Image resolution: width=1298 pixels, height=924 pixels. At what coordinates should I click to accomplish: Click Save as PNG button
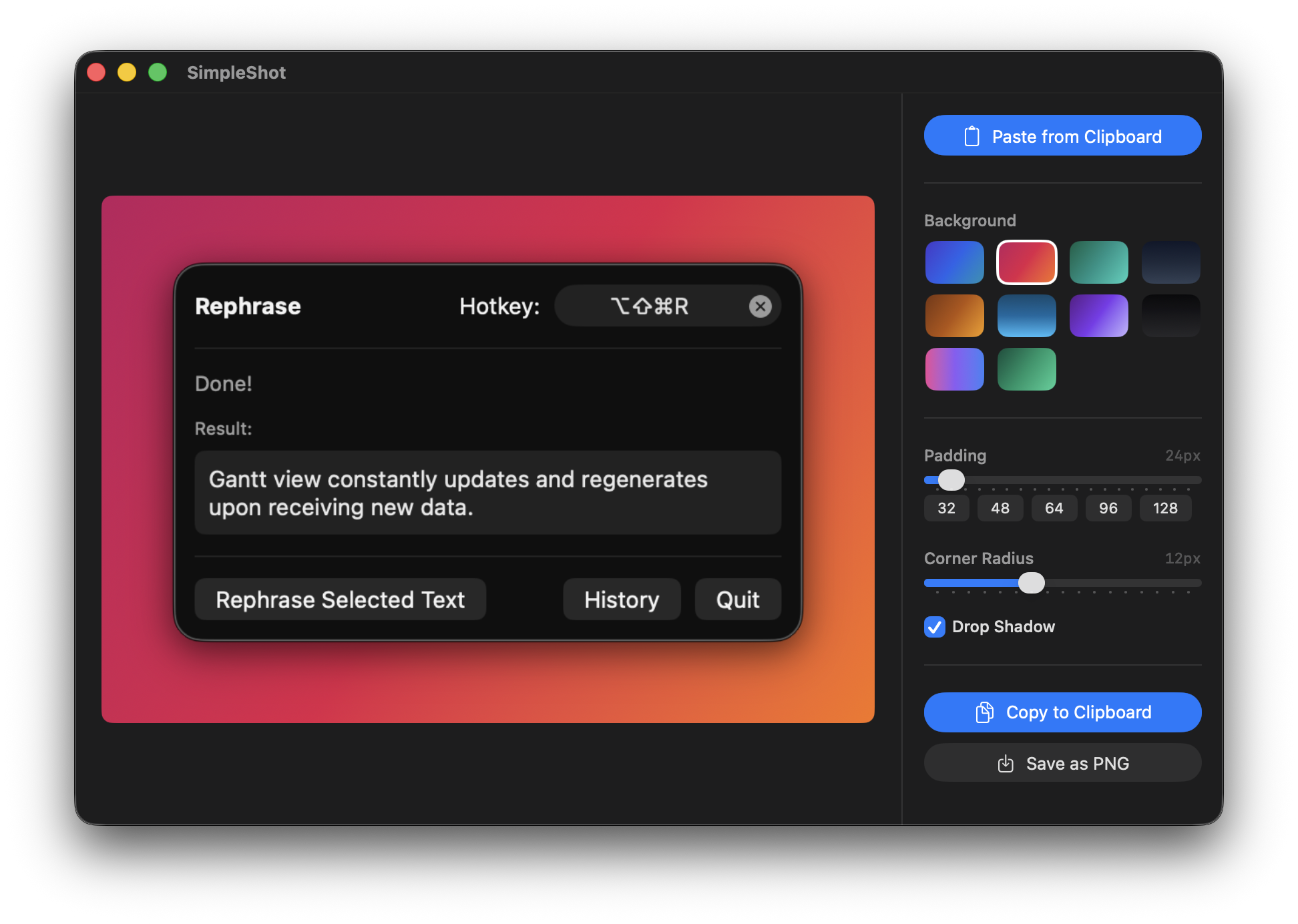[x=1062, y=763]
